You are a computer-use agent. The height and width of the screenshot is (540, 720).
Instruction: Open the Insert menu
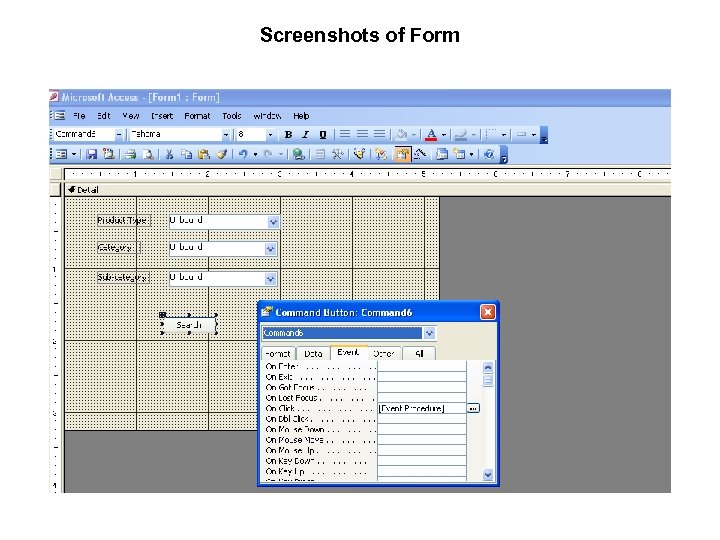coord(162,116)
